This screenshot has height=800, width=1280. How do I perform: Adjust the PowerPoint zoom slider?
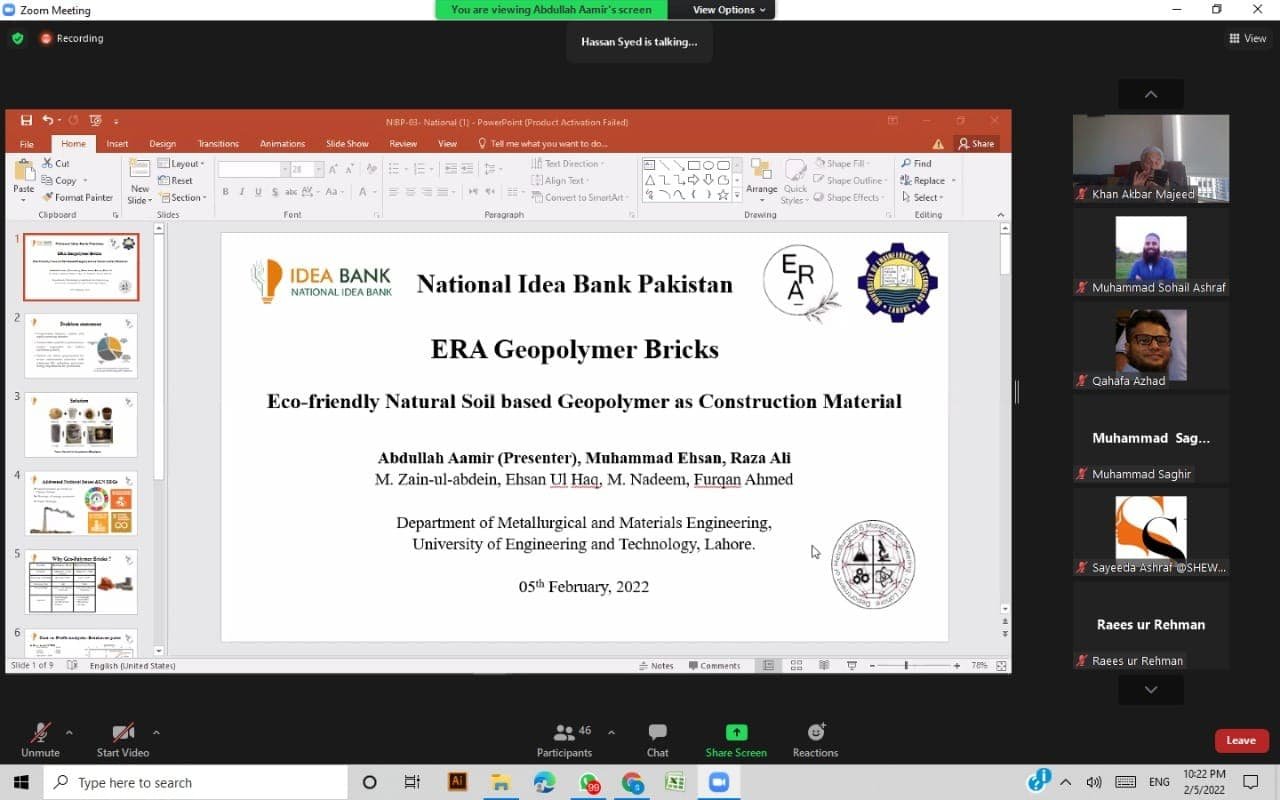(907, 666)
